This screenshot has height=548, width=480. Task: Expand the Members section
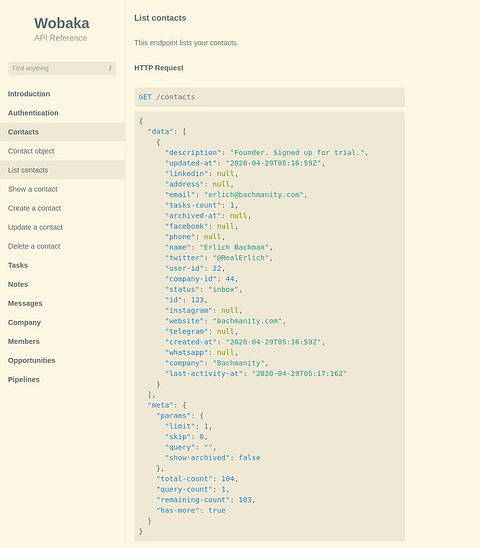click(x=23, y=341)
